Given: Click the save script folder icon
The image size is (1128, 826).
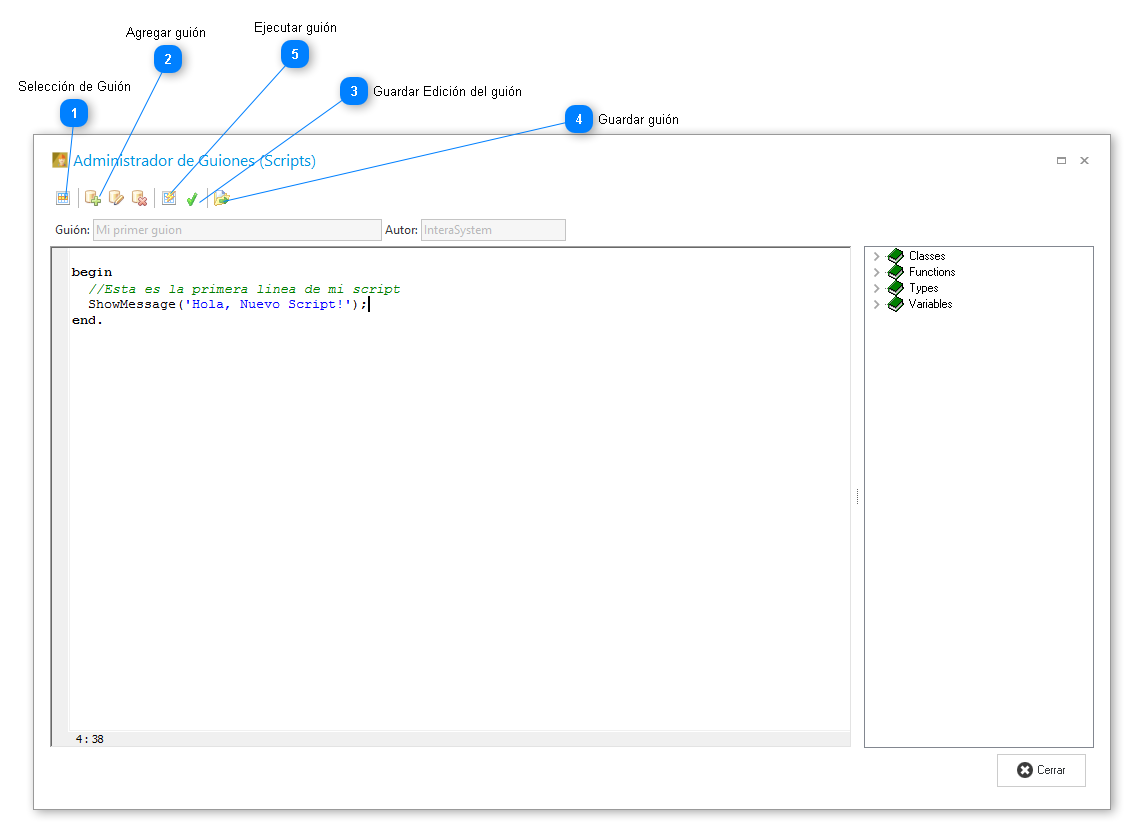Looking at the screenshot, I should [x=221, y=199].
